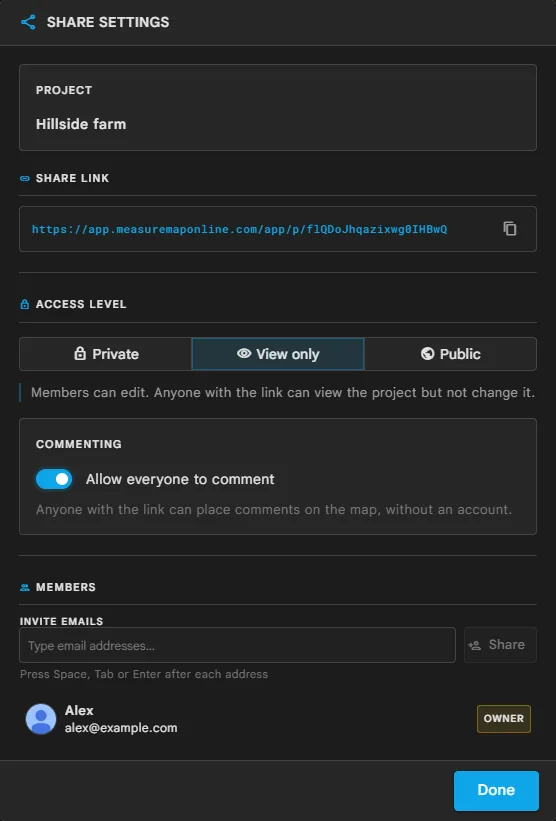556x821 pixels.
Task: Click the Hillside farm project name
Action: click(81, 124)
